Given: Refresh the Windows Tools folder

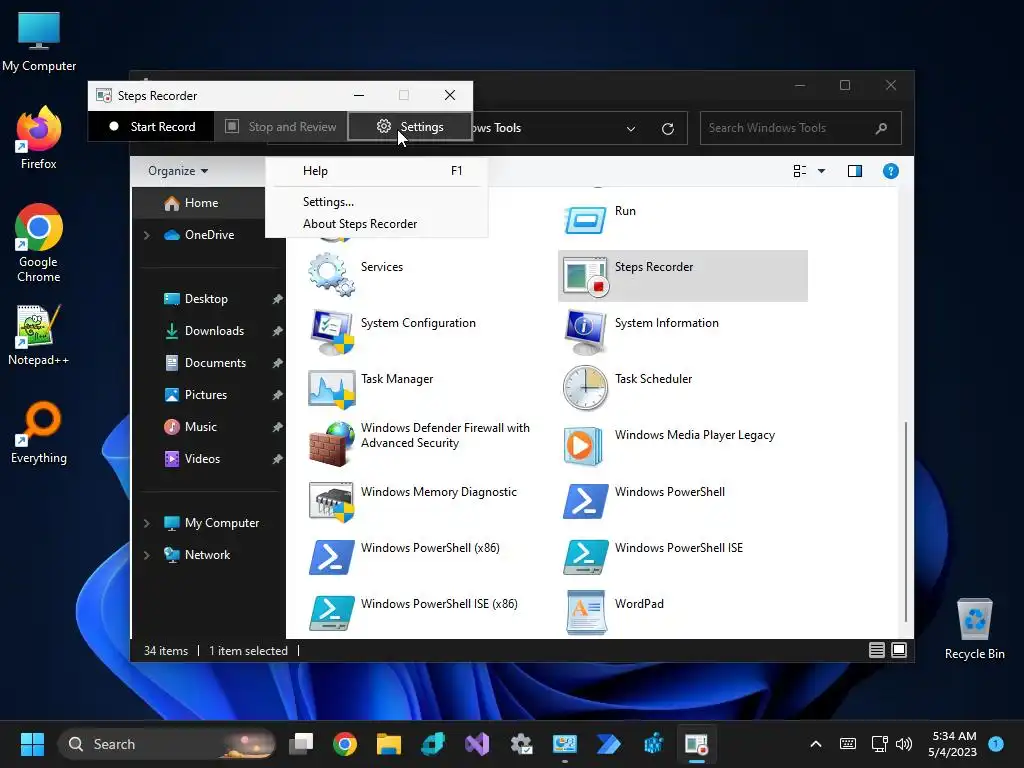Looking at the screenshot, I should pyautogui.click(x=667, y=129).
